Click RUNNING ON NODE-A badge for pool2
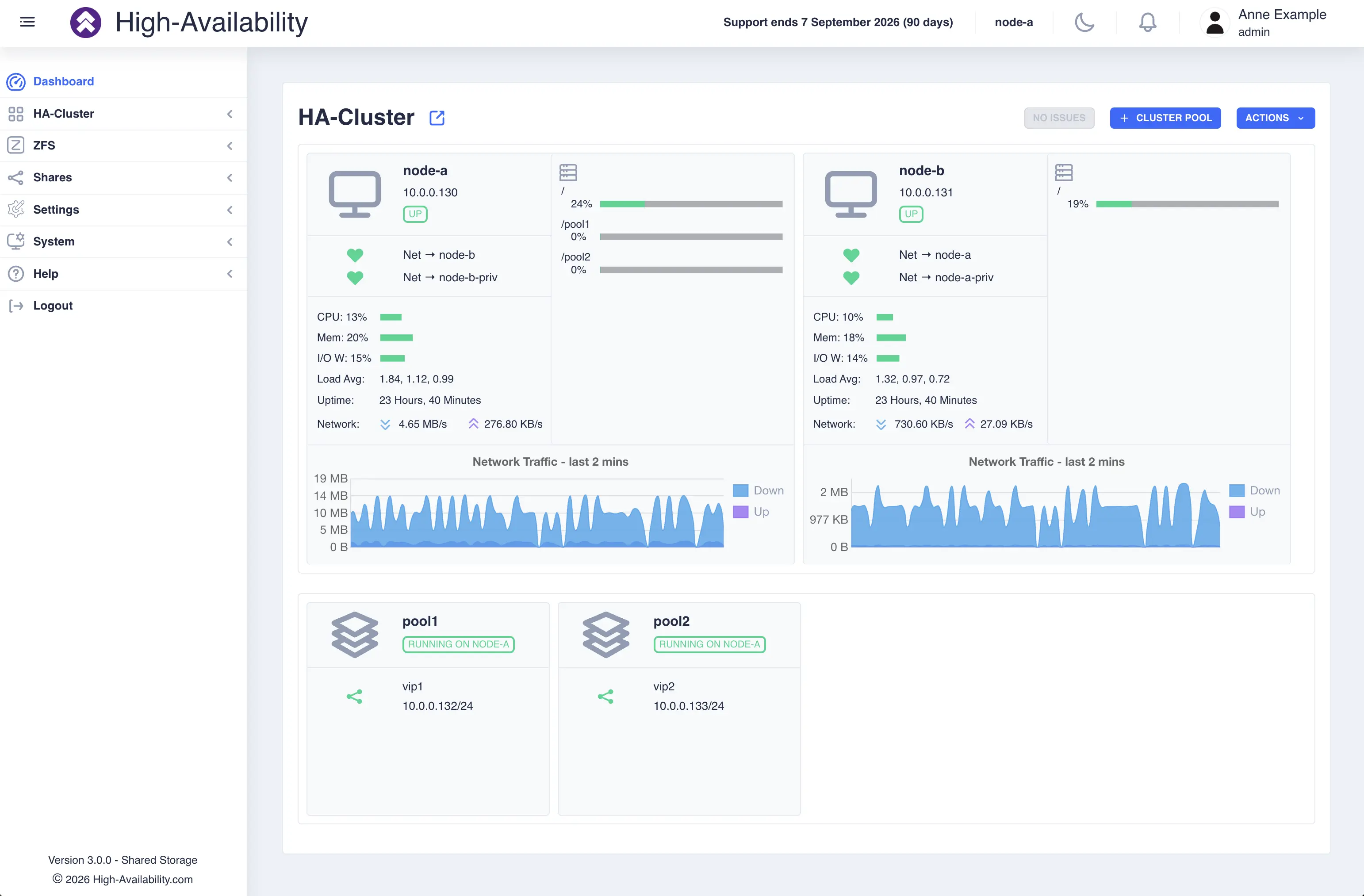The width and height of the screenshot is (1364, 896). (709, 644)
